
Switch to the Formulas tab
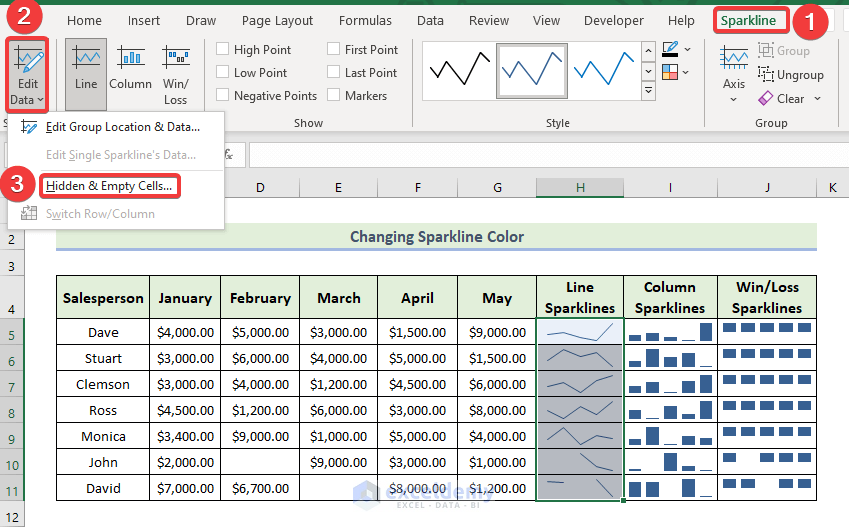pos(365,20)
